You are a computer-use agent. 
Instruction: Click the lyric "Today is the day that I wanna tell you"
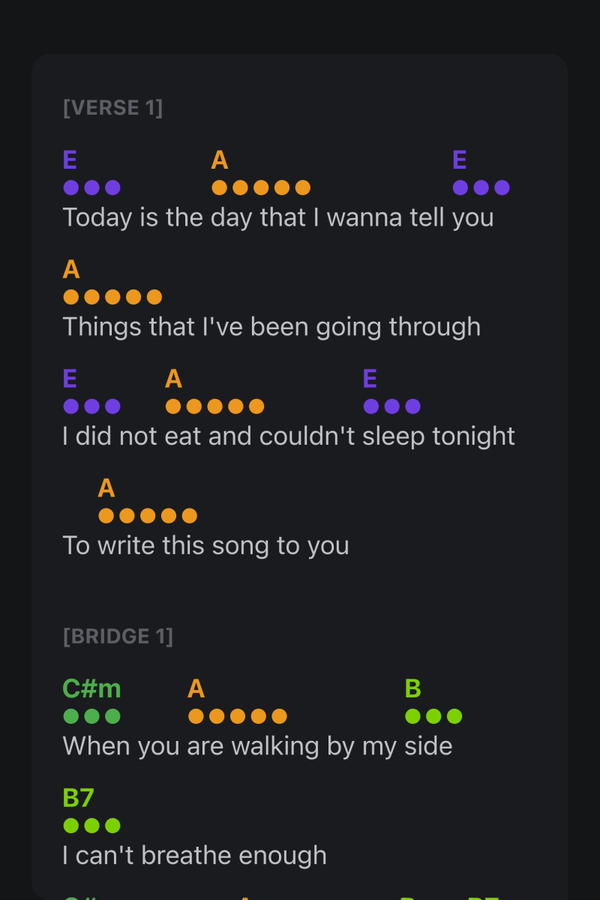click(x=278, y=217)
